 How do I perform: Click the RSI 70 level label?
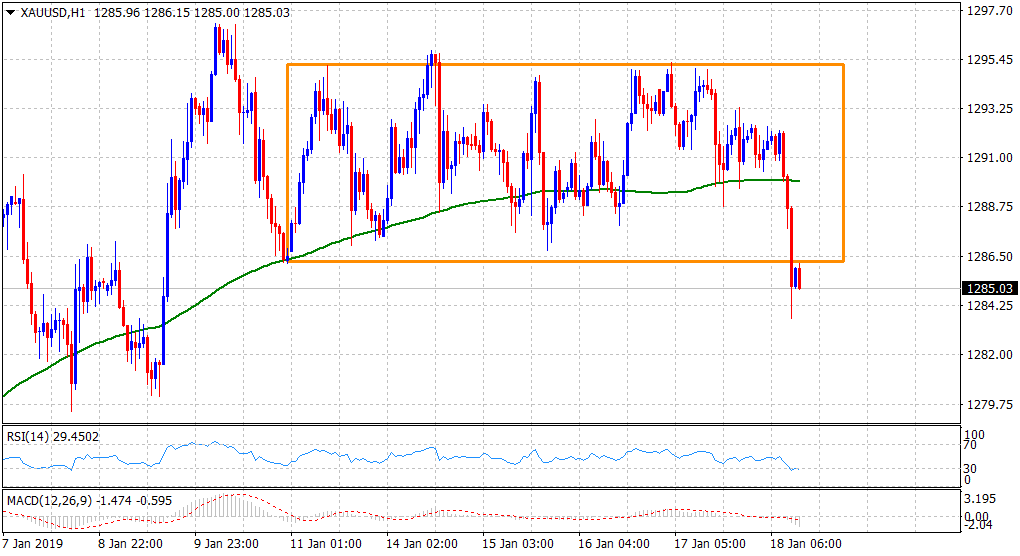pyautogui.click(x=972, y=449)
